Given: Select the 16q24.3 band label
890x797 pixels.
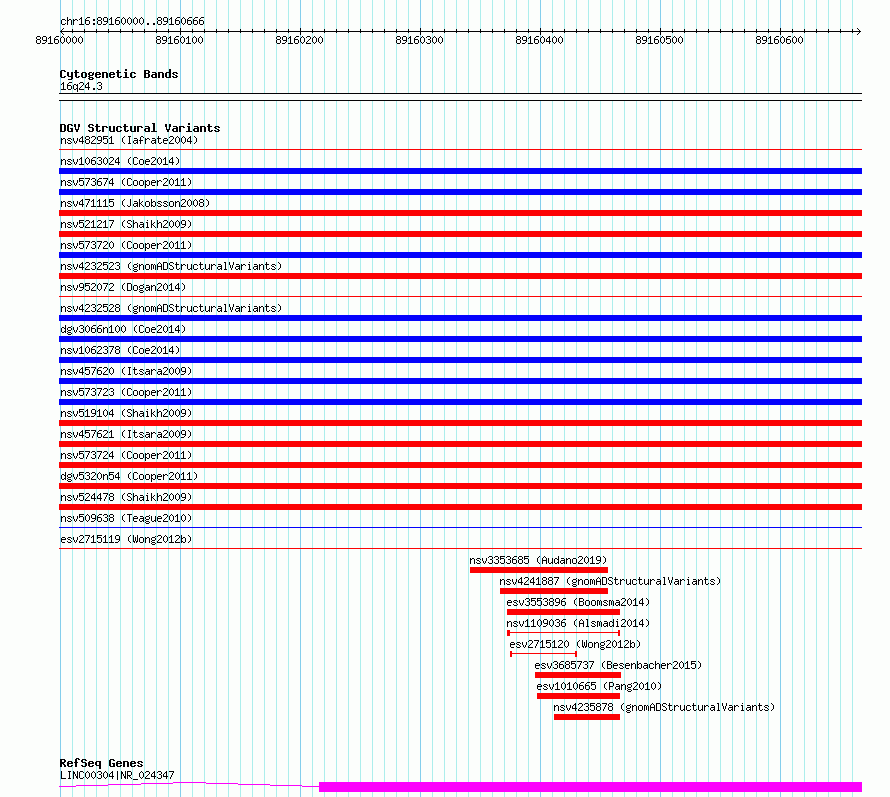Looking at the screenshot, I should 81,86.
